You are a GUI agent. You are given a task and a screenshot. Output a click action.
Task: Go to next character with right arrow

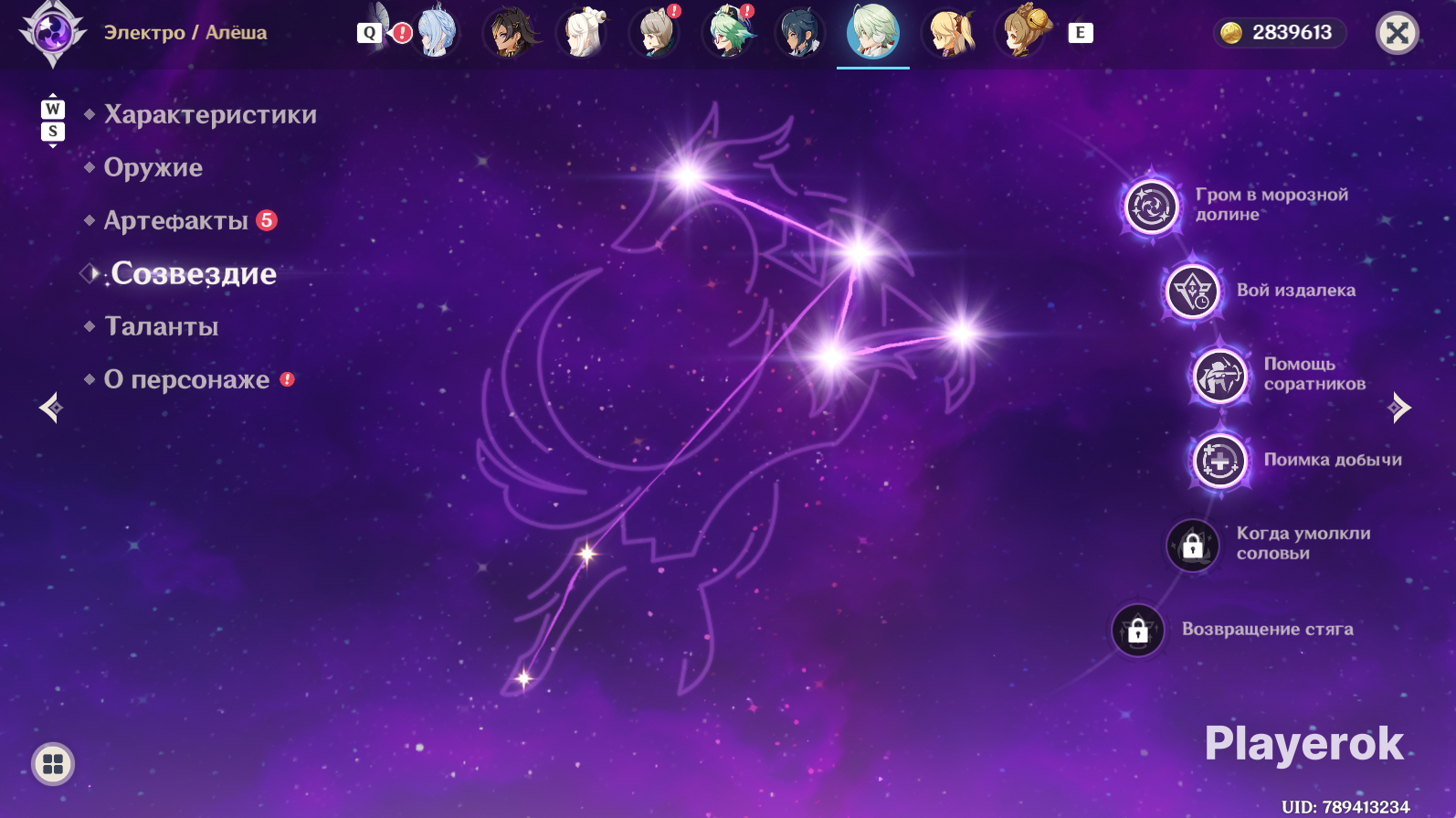[1399, 408]
